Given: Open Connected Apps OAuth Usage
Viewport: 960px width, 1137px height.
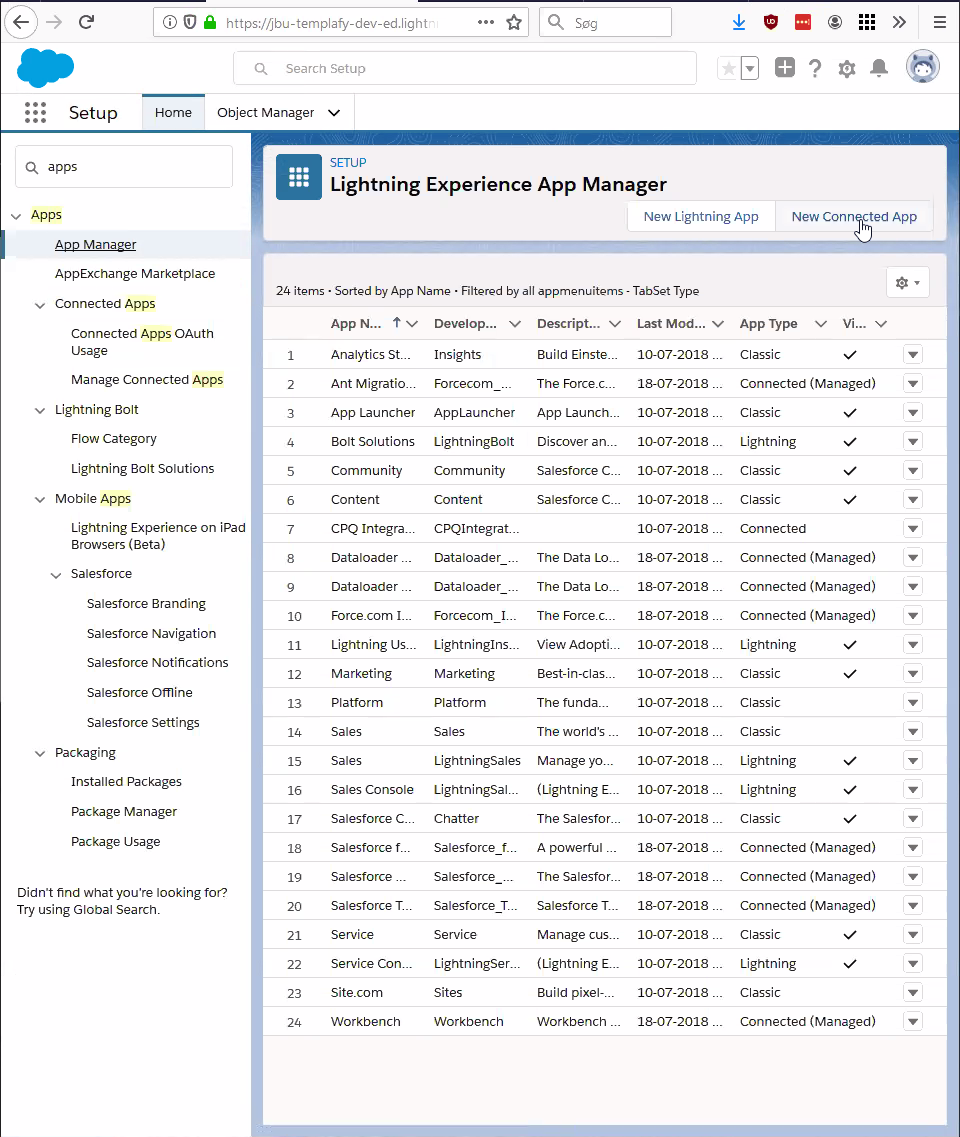Looking at the screenshot, I should click(x=142, y=342).
